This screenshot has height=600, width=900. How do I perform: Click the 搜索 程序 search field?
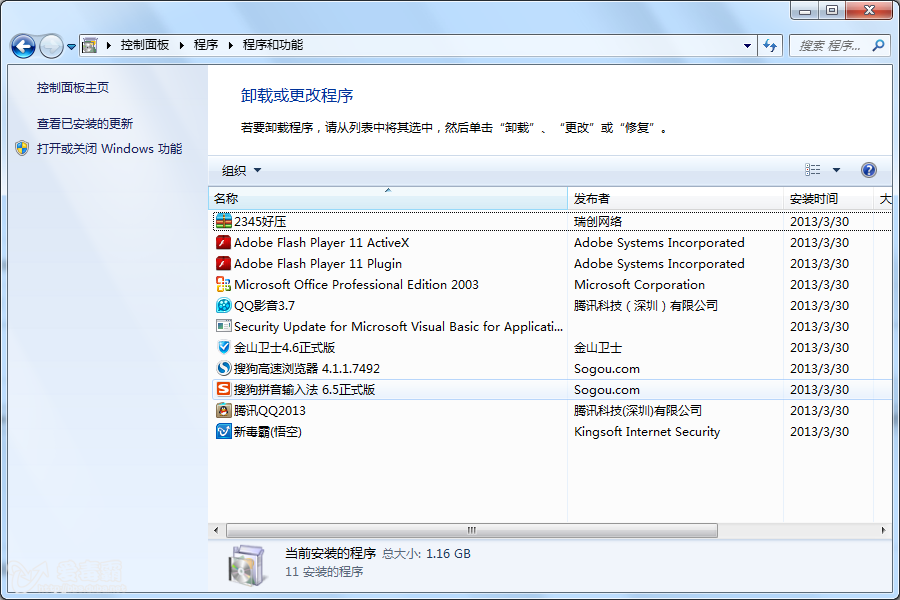click(833, 45)
